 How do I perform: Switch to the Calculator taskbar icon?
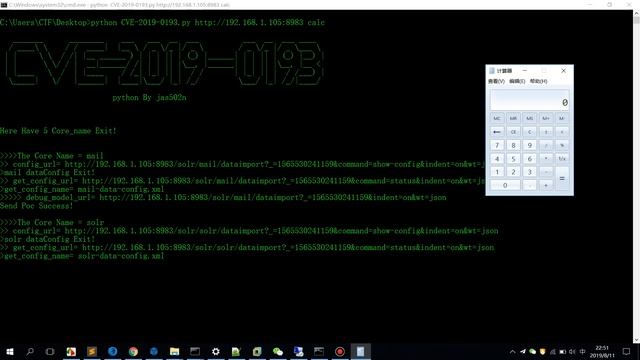pyautogui.click(x=360, y=351)
